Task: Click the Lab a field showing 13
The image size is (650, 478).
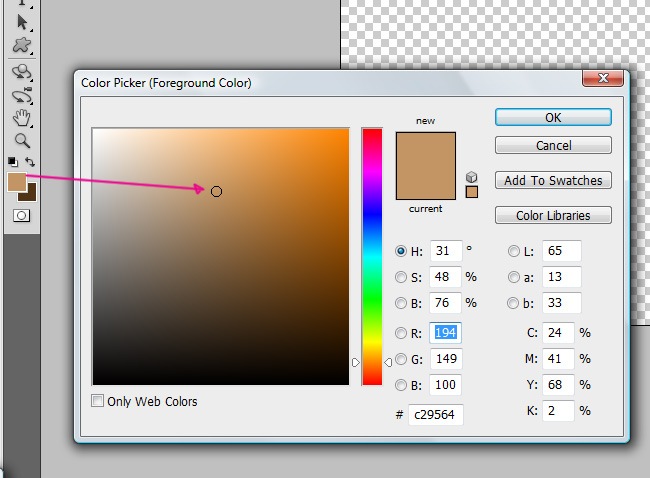Action: click(562, 277)
